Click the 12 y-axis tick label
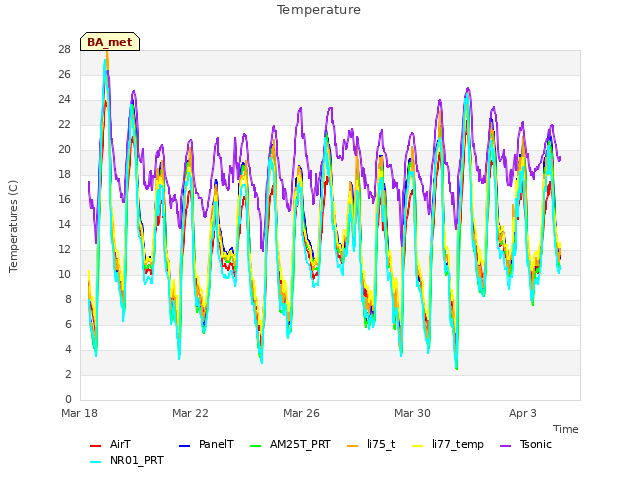 coord(64,249)
